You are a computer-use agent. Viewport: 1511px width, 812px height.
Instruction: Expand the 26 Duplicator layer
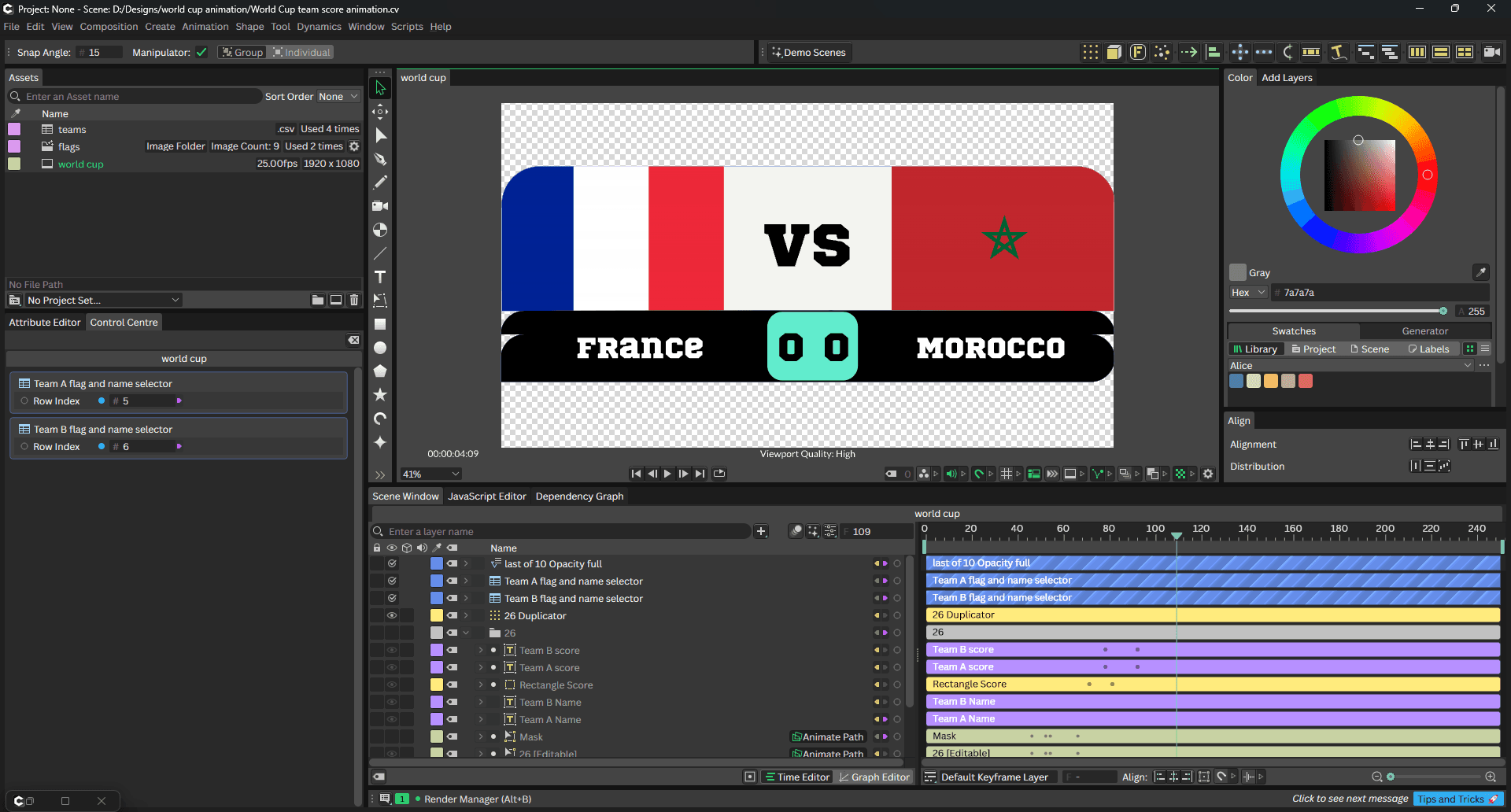coord(466,615)
